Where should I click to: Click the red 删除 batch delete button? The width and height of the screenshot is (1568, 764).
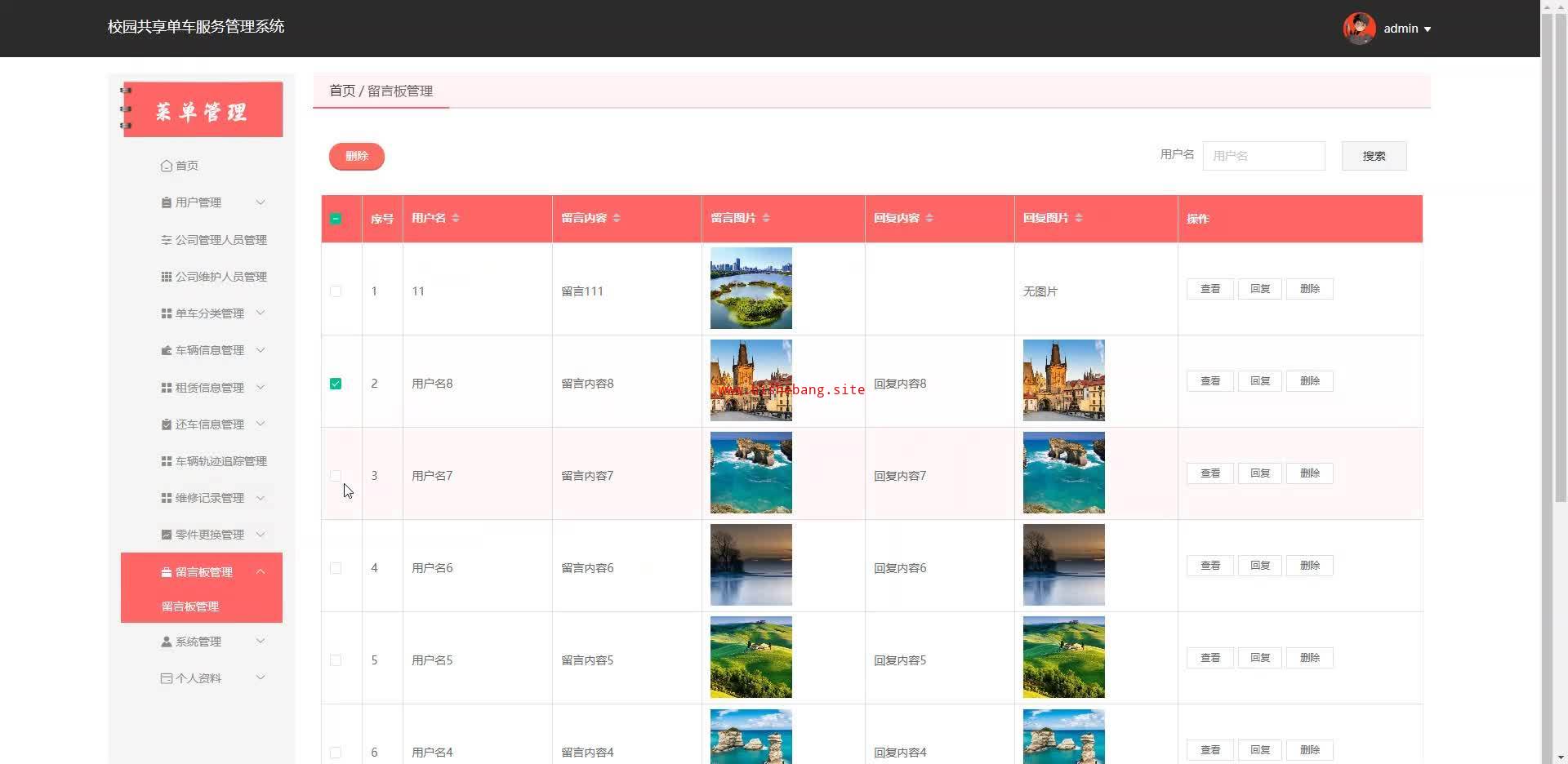tap(357, 156)
